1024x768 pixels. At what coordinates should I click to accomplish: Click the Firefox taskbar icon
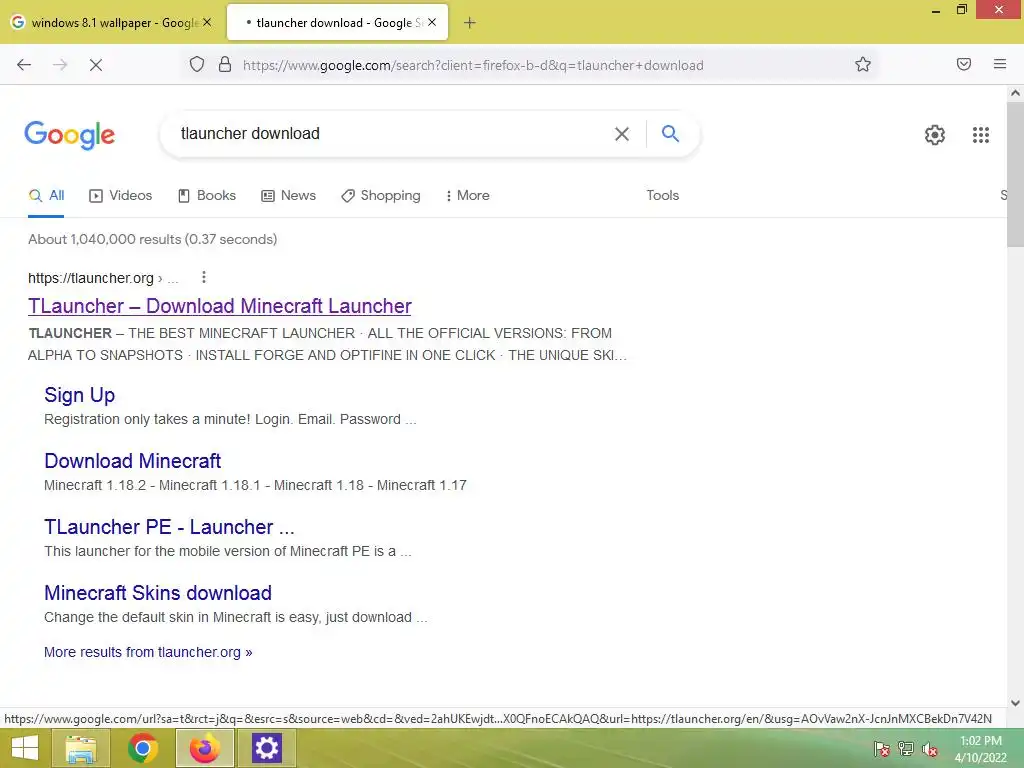point(204,748)
